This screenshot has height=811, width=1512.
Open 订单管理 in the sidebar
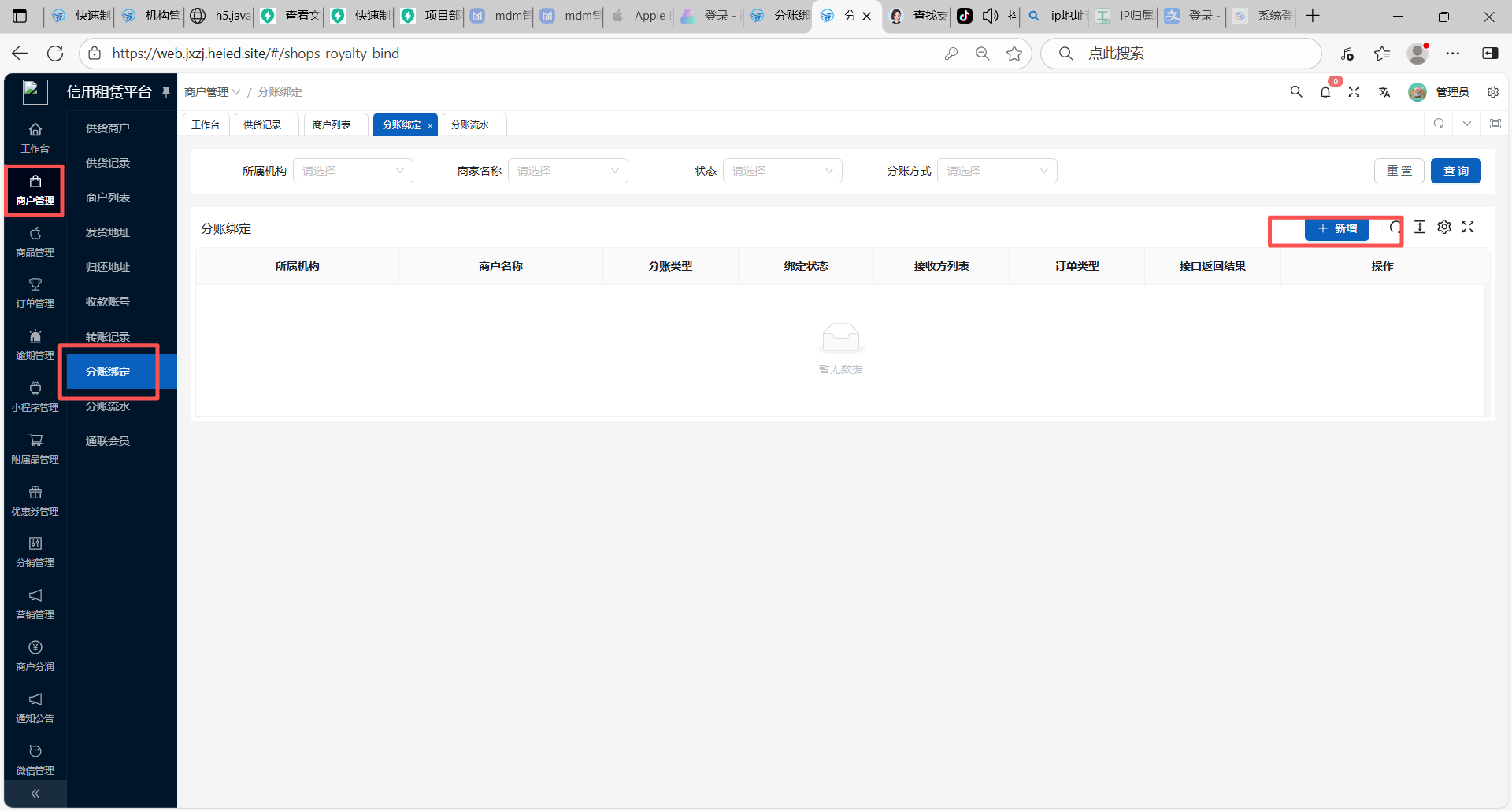point(35,293)
